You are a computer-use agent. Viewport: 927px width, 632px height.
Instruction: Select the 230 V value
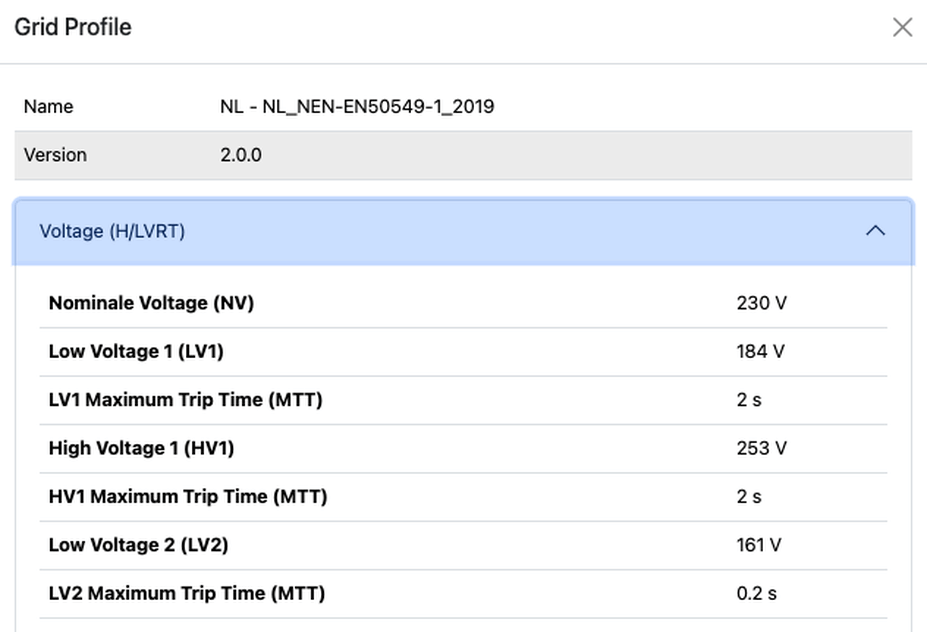[761, 303]
